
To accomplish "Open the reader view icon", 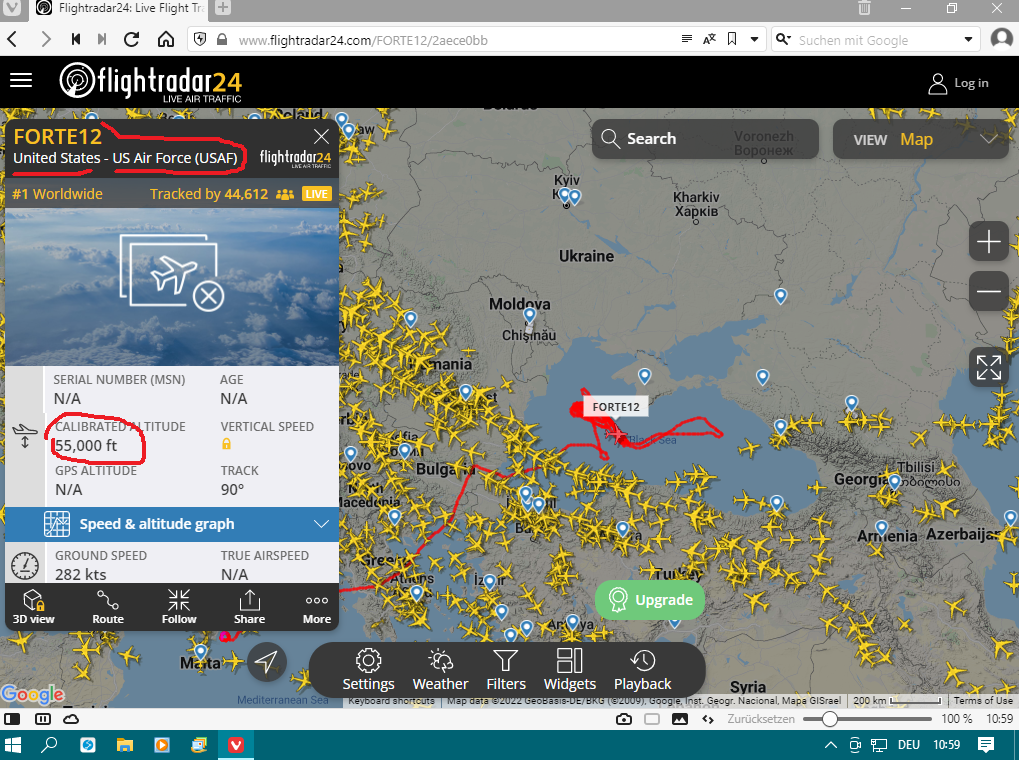I will 686,39.
